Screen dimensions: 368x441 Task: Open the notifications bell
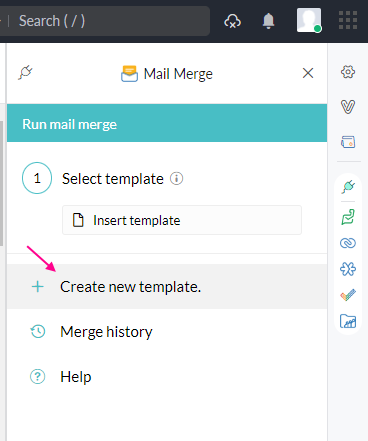click(x=268, y=21)
